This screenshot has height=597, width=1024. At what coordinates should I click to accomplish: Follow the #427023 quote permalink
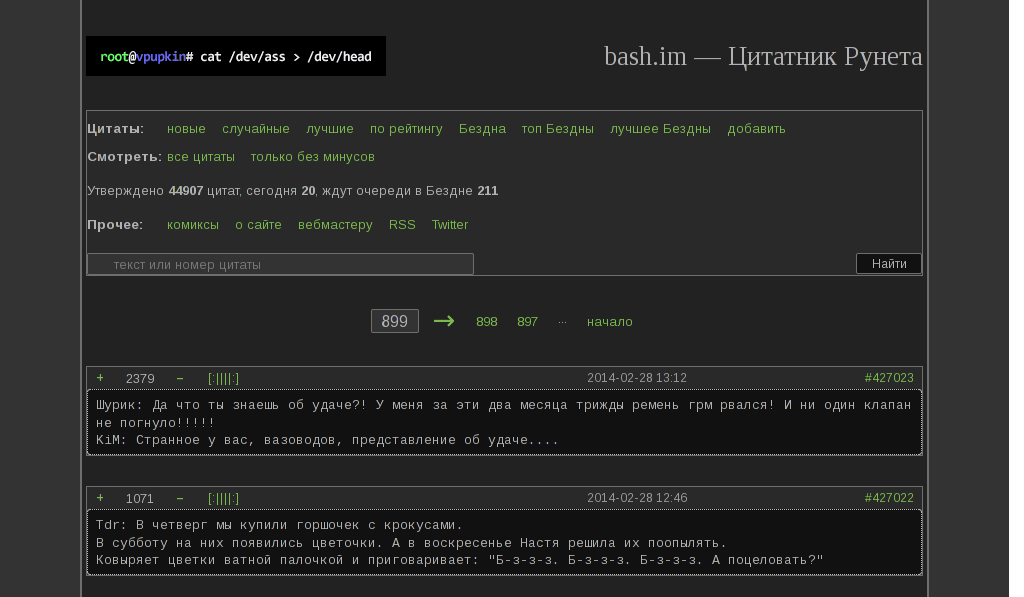coord(889,378)
